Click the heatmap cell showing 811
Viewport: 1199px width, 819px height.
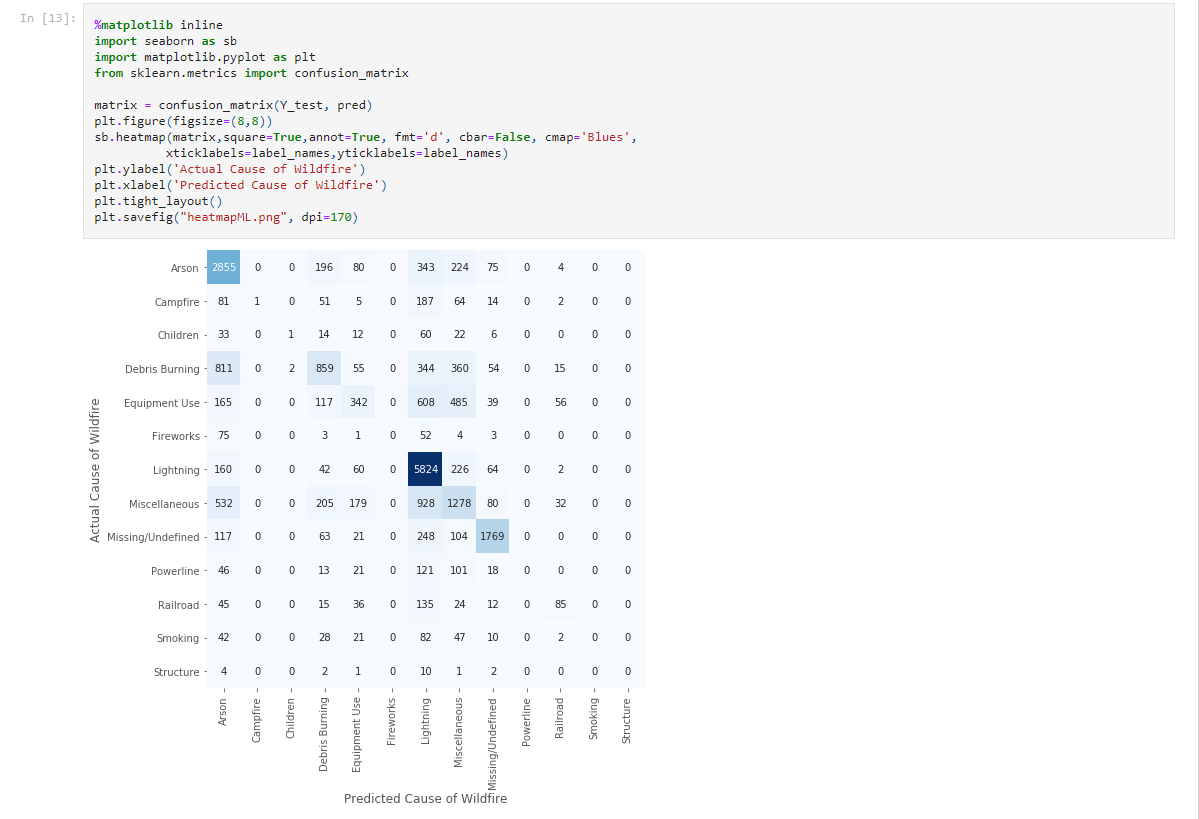[223, 368]
